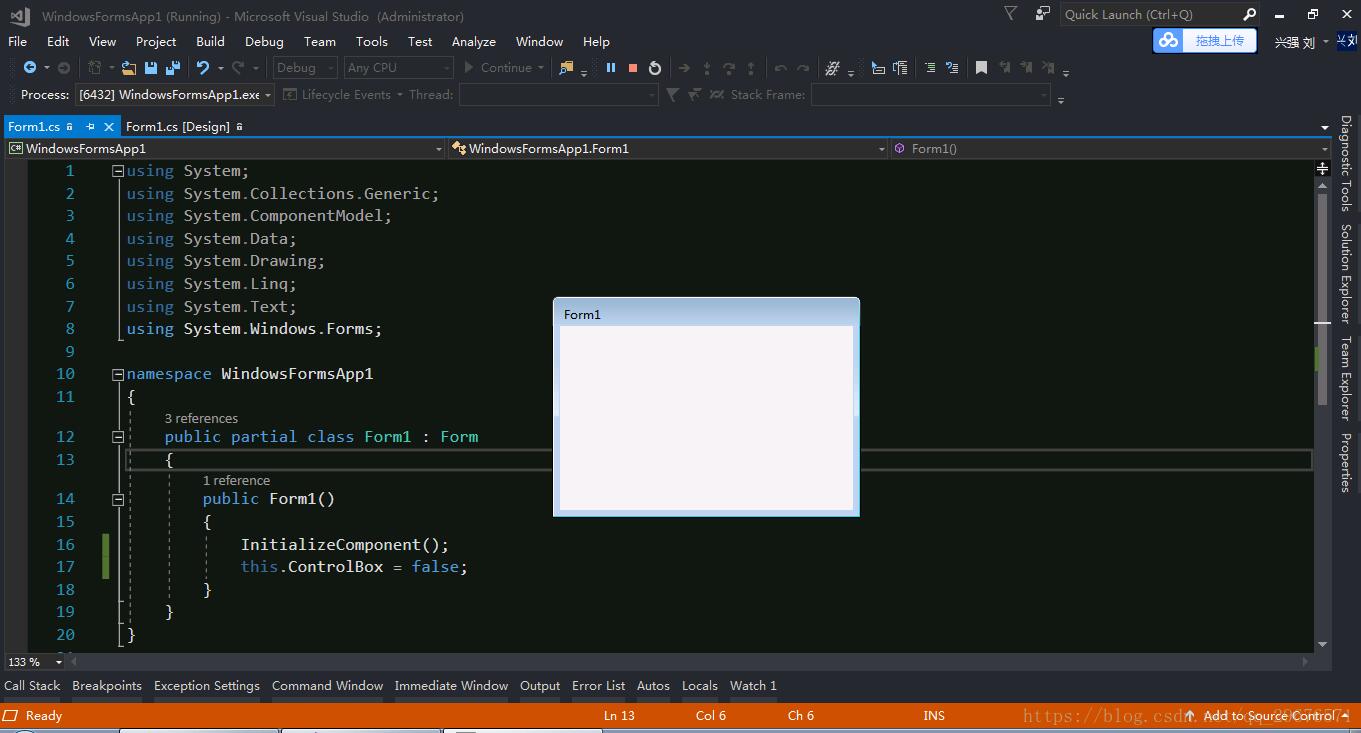Collapse the namespace WindowsFormsApp1 block

click(118, 374)
